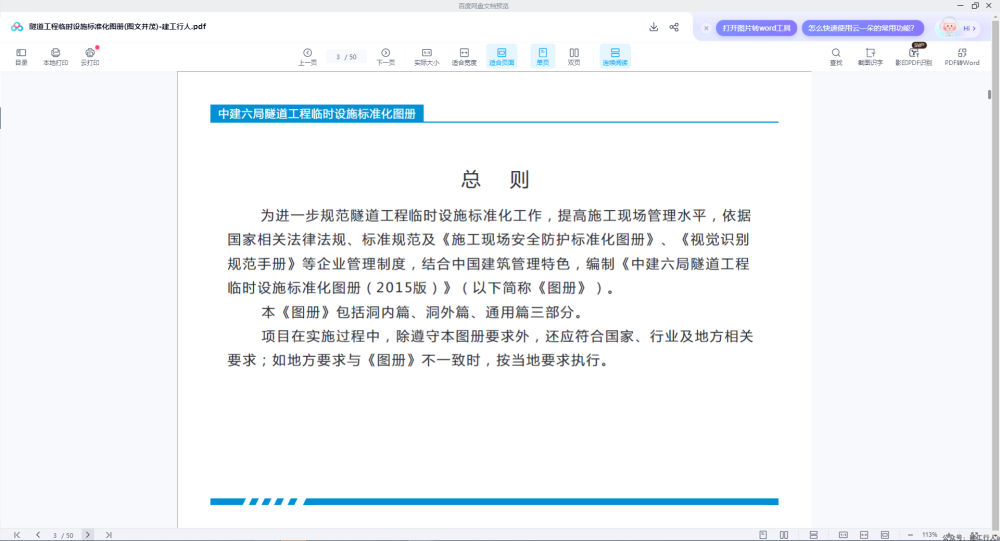Click the 本地打印 local print icon
This screenshot has width=1000, height=541.
pos(55,56)
